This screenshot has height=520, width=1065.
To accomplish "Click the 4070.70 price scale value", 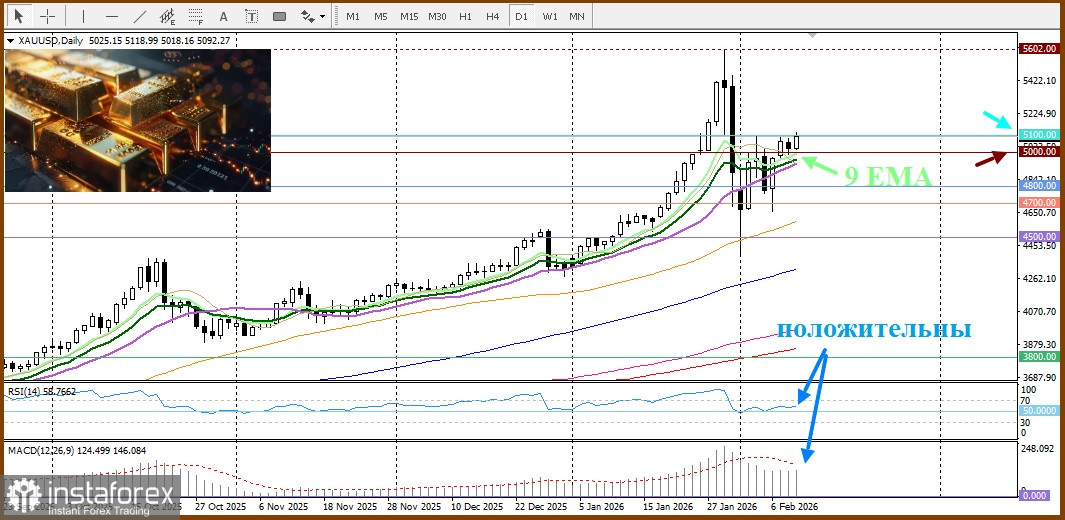I will (x=1039, y=312).
